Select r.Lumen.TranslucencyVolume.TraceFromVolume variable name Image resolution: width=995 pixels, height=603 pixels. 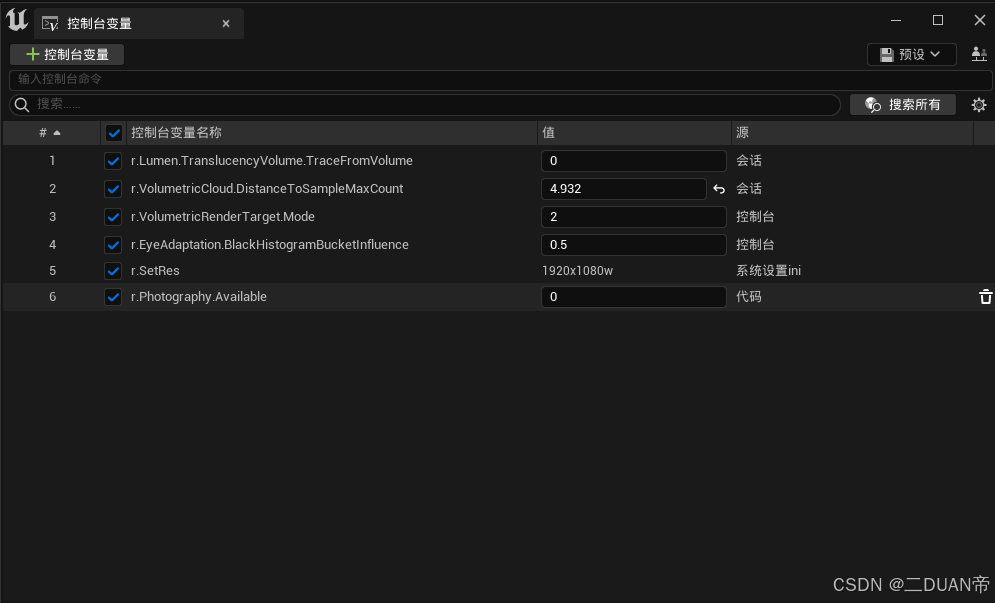click(272, 161)
